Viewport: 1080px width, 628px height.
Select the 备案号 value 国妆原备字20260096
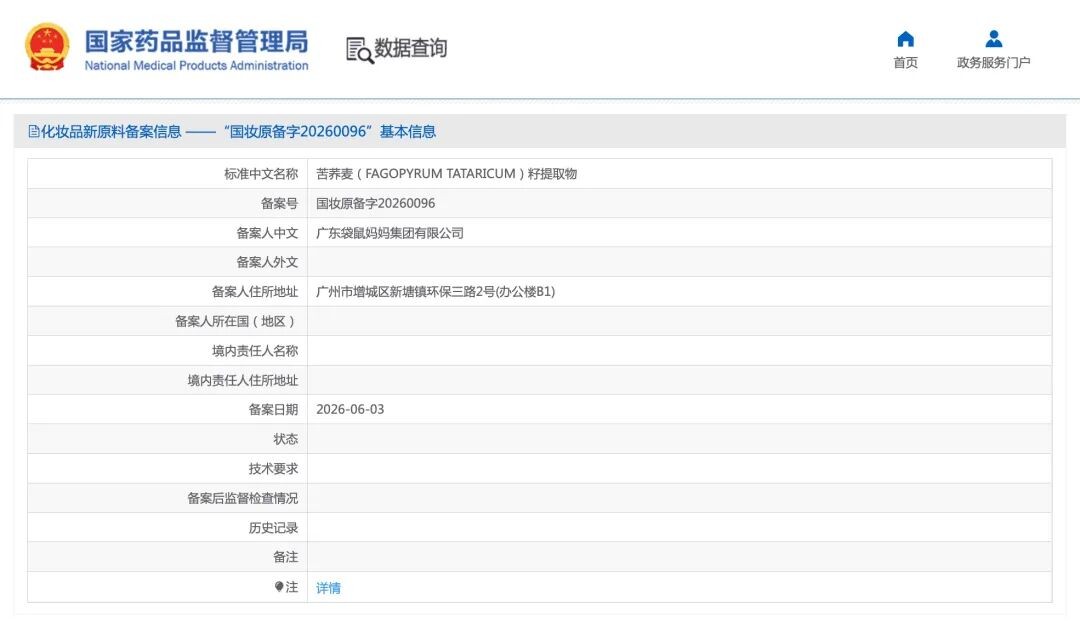pyautogui.click(x=375, y=203)
